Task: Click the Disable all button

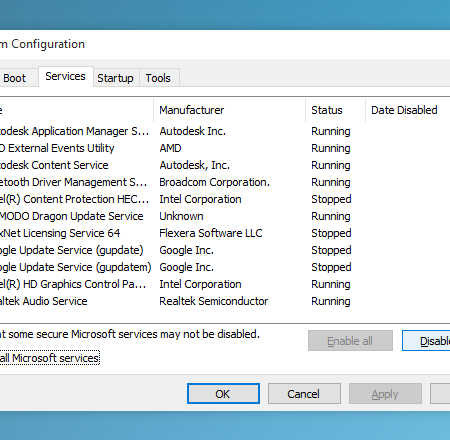Action: [426, 341]
